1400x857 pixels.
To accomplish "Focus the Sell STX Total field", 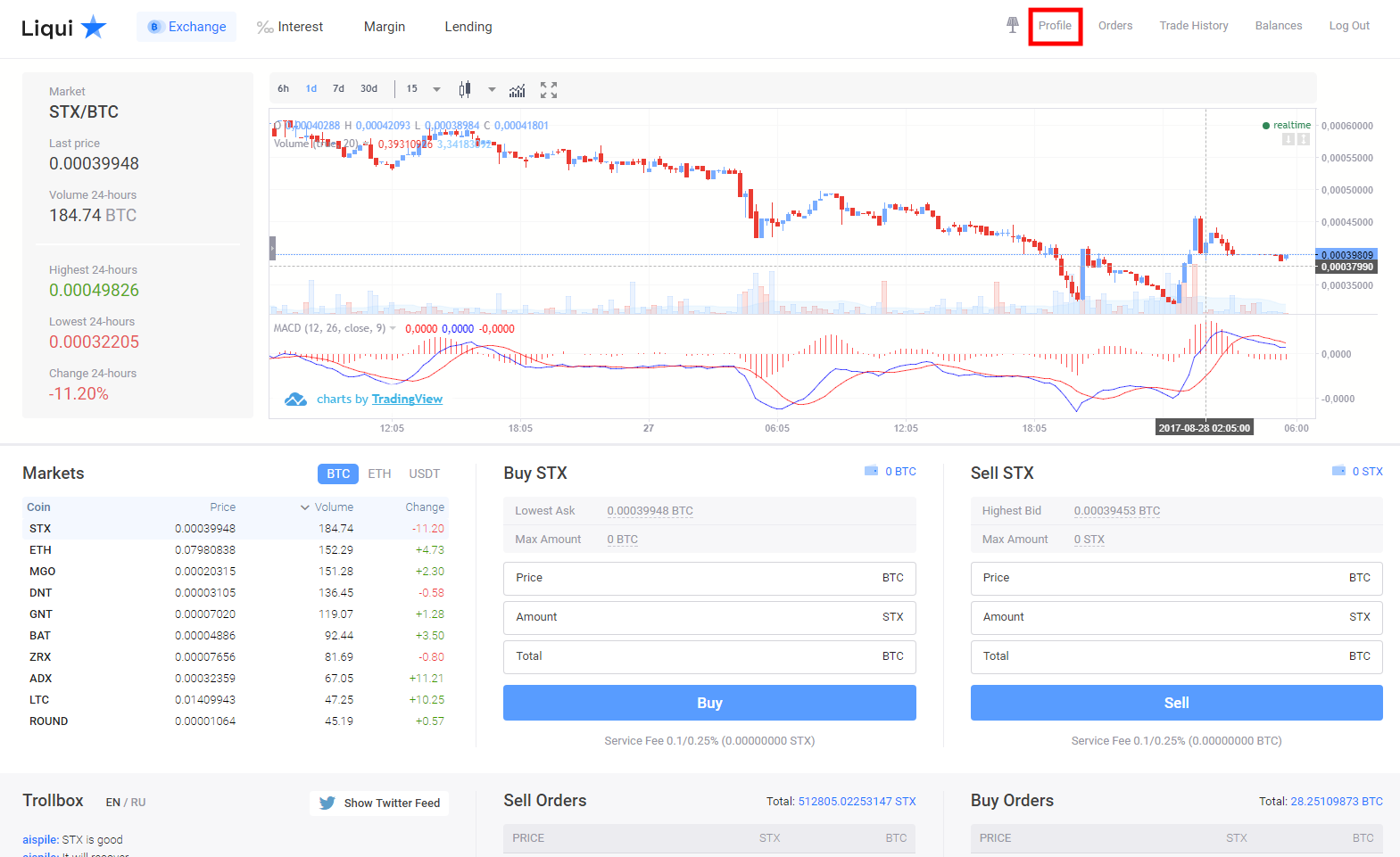I will [1177, 657].
